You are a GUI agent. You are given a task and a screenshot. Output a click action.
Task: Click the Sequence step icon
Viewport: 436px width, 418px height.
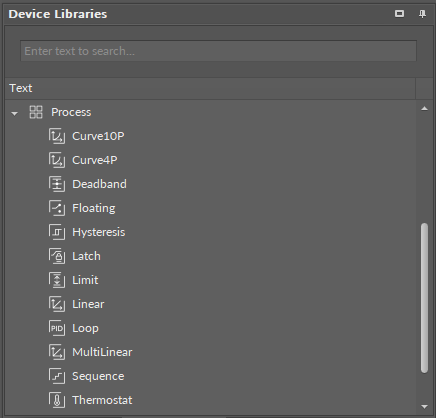click(57, 376)
